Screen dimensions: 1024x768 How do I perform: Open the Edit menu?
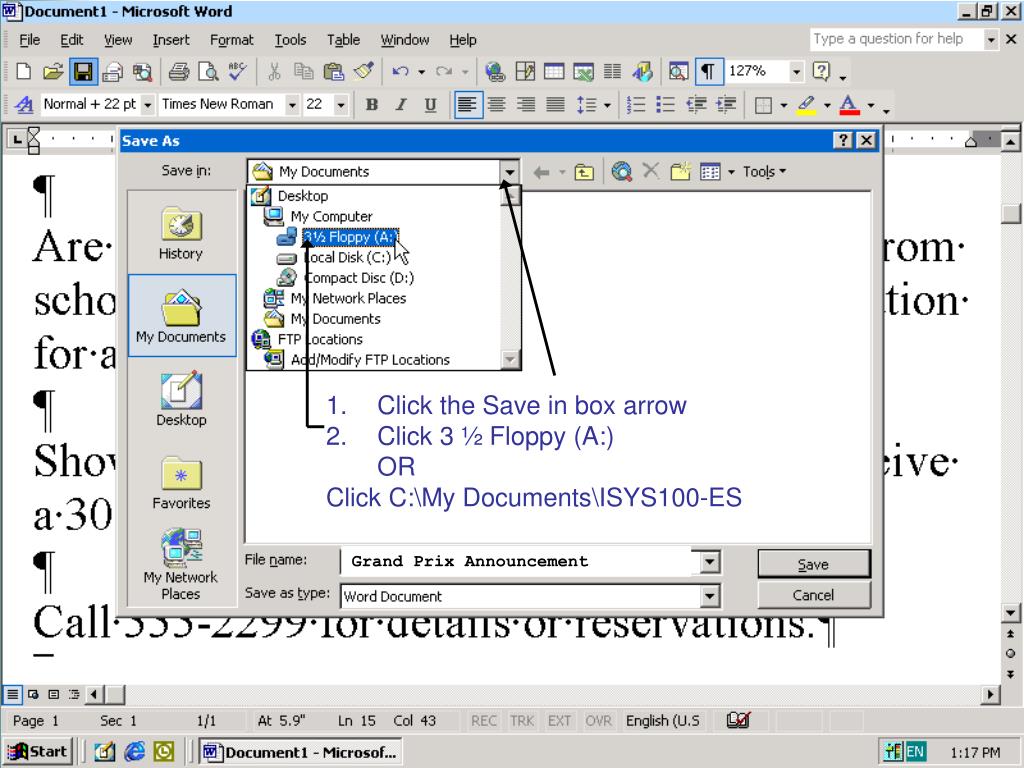[71, 40]
